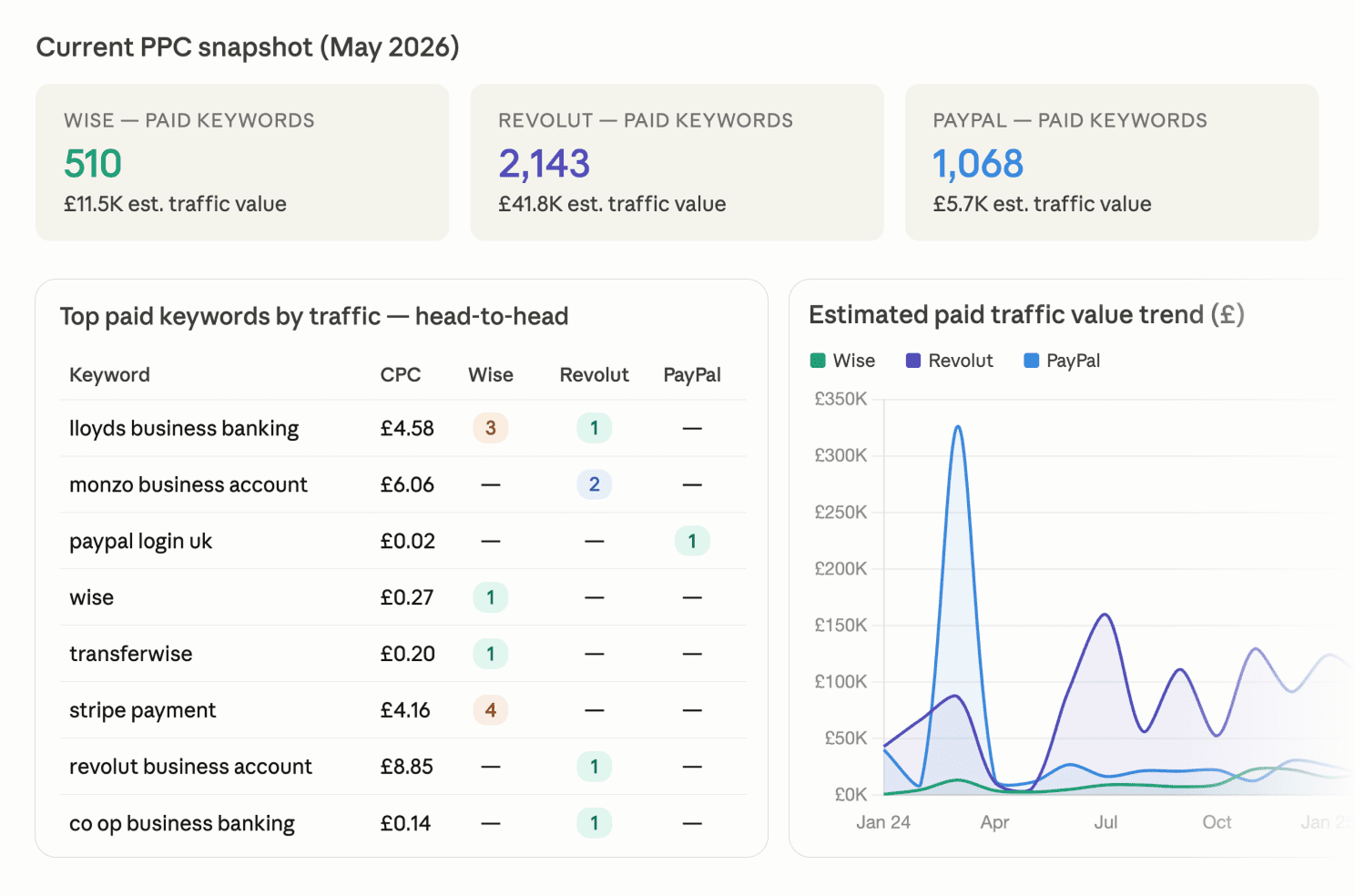Screen dimensions: 1355x896
Task: Select the "monzo business account" keyword
Action: (x=188, y=484)
